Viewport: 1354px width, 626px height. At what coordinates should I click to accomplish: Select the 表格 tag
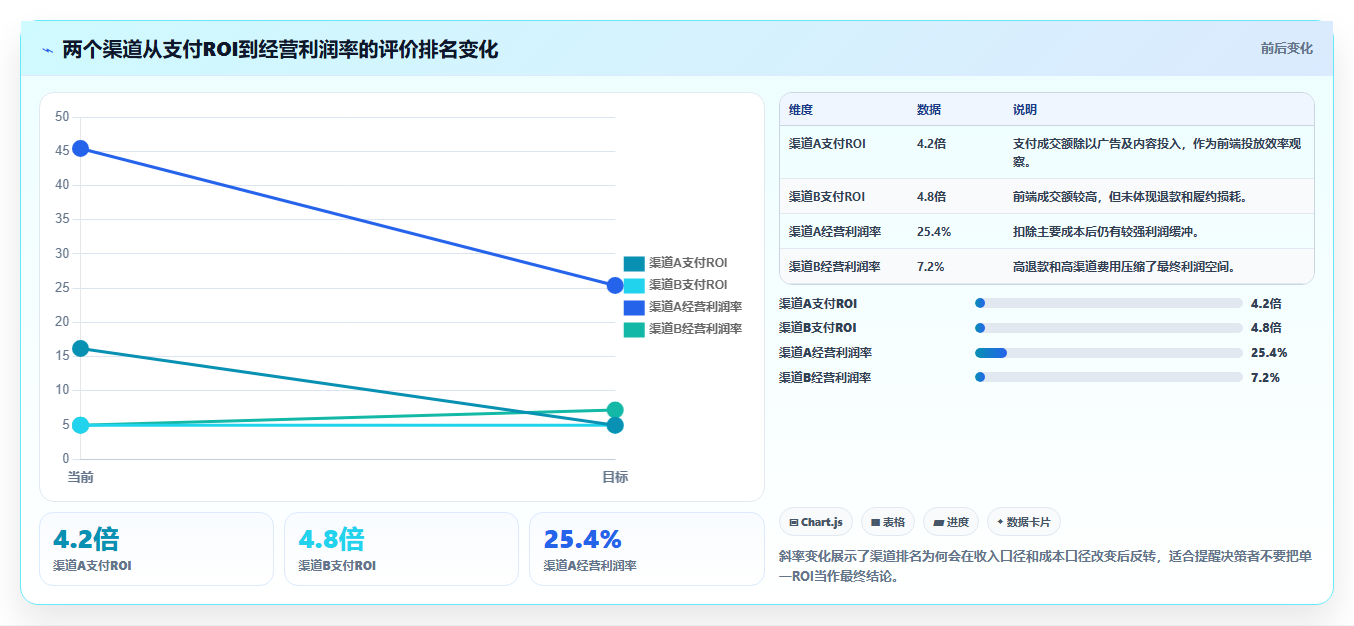click(x=888, y=522)
